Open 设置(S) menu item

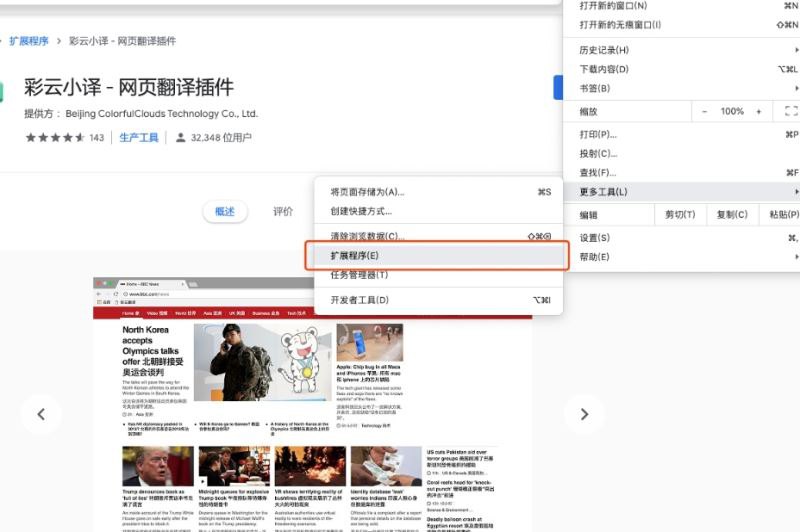[682, 238]
